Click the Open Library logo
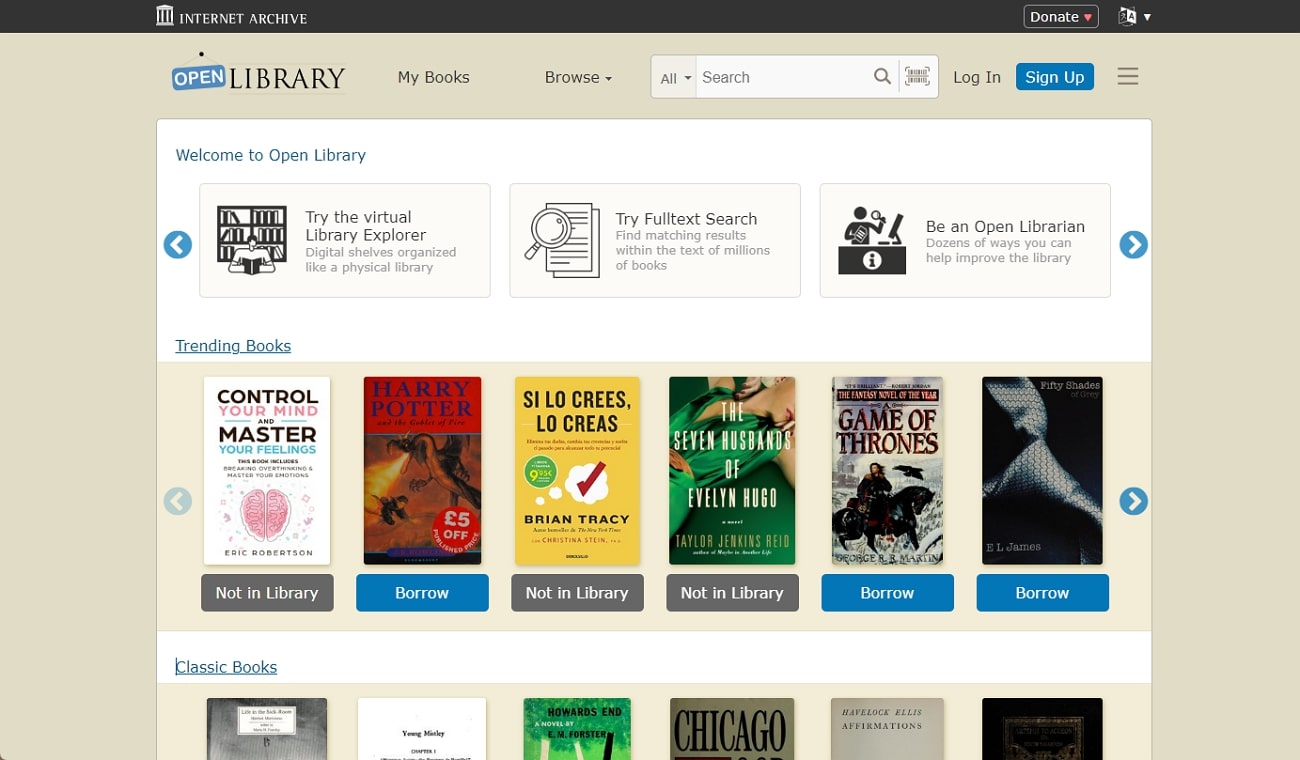The width and height of the screenshot is (1300, 760). (259, 76)
